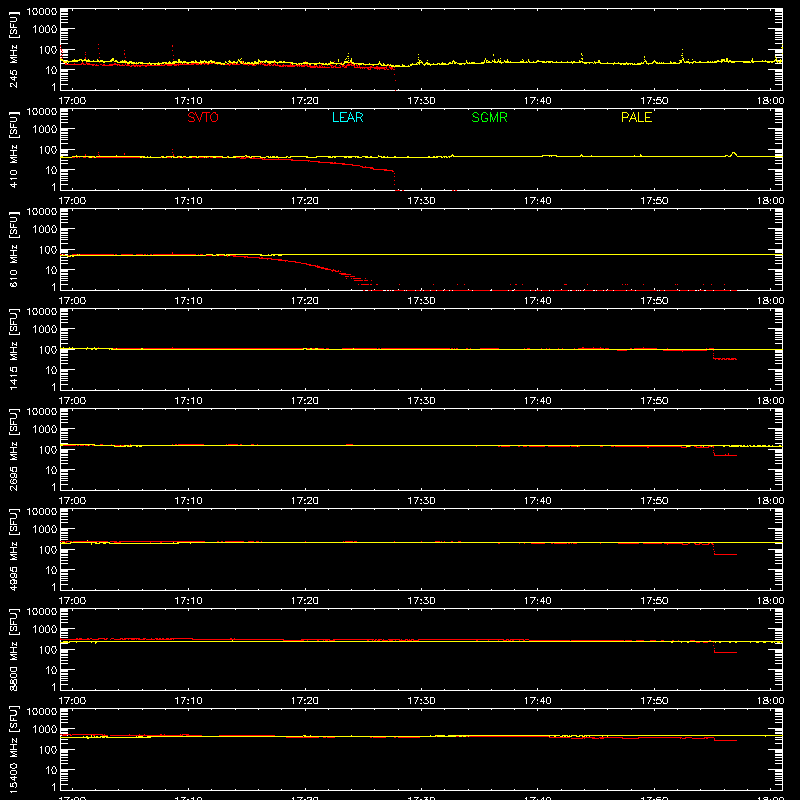Viewport: 800px width, 800px height.
Task: Click the red step drop in the 4995 MHz trace
Action: click(x=724, y=551)
